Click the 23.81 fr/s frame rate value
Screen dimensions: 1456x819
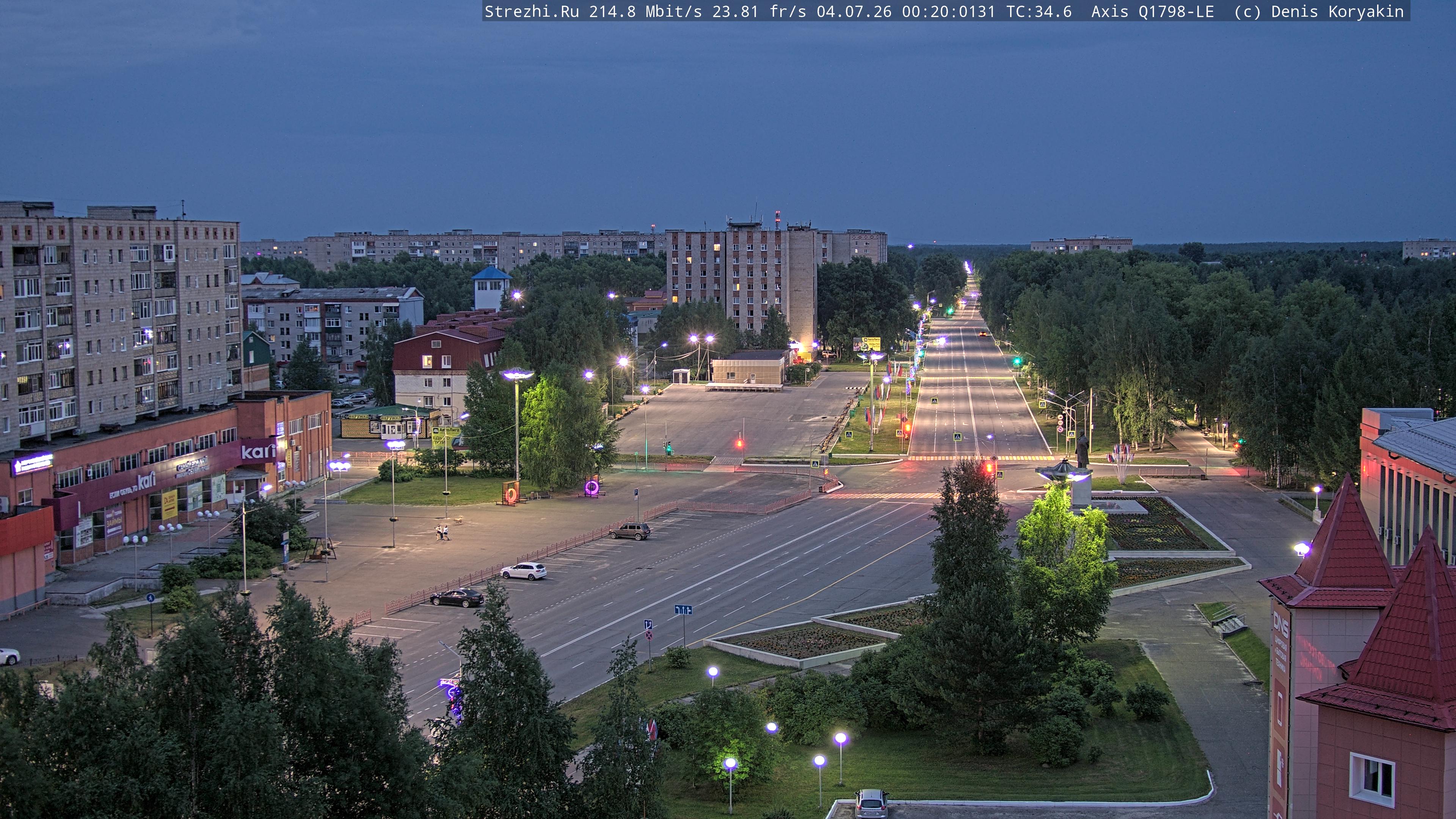click(759, 12)
